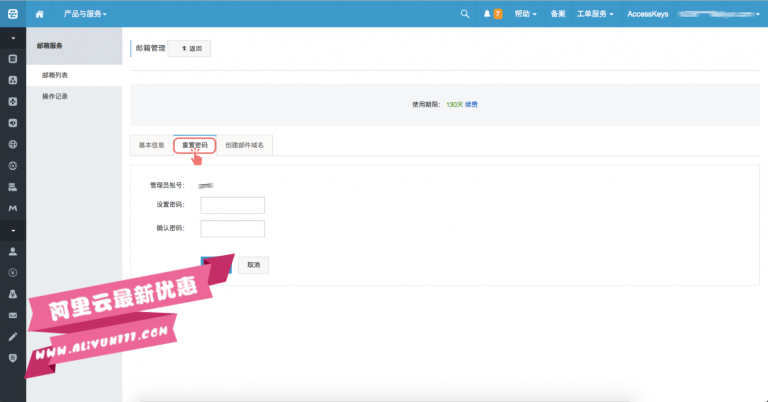Click the 邮箱服务 sidebar header
The image size is (768, 402).
[74, 46]
